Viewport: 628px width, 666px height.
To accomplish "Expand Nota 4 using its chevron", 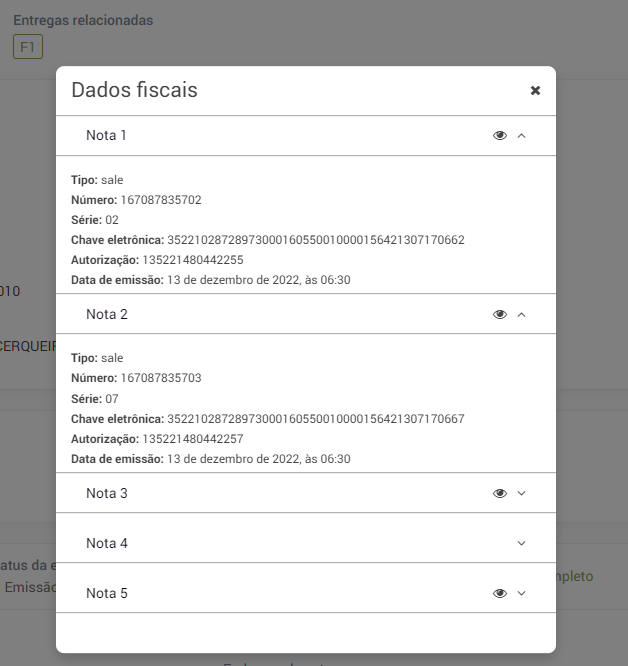I will point(521,544).
